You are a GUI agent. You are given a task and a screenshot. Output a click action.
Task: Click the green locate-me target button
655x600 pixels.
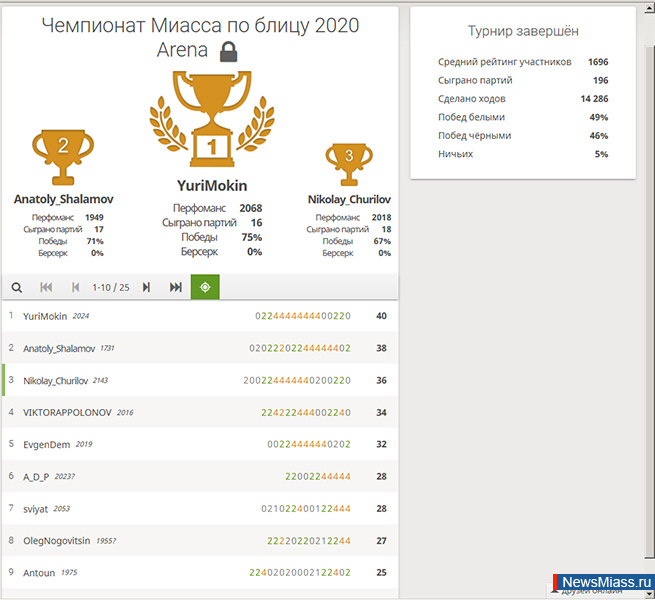(205, 287)
